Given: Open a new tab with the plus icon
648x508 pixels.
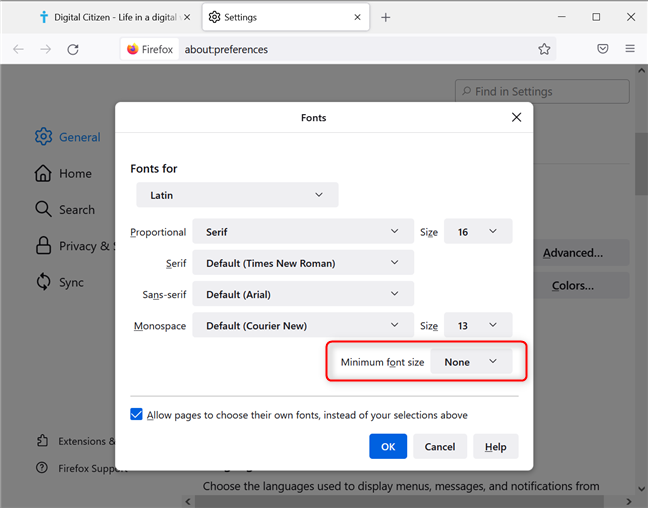Looking at the screenshot, I should [x=385, y=17].
